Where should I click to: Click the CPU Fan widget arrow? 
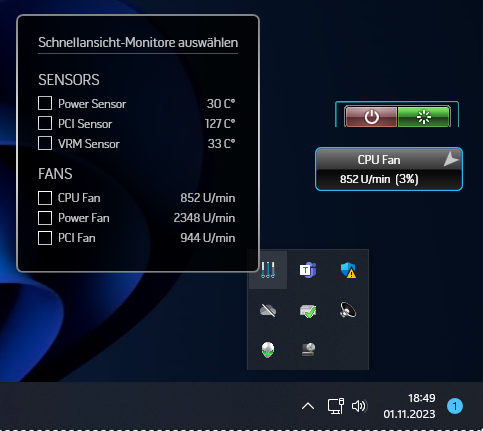point(451,159)
